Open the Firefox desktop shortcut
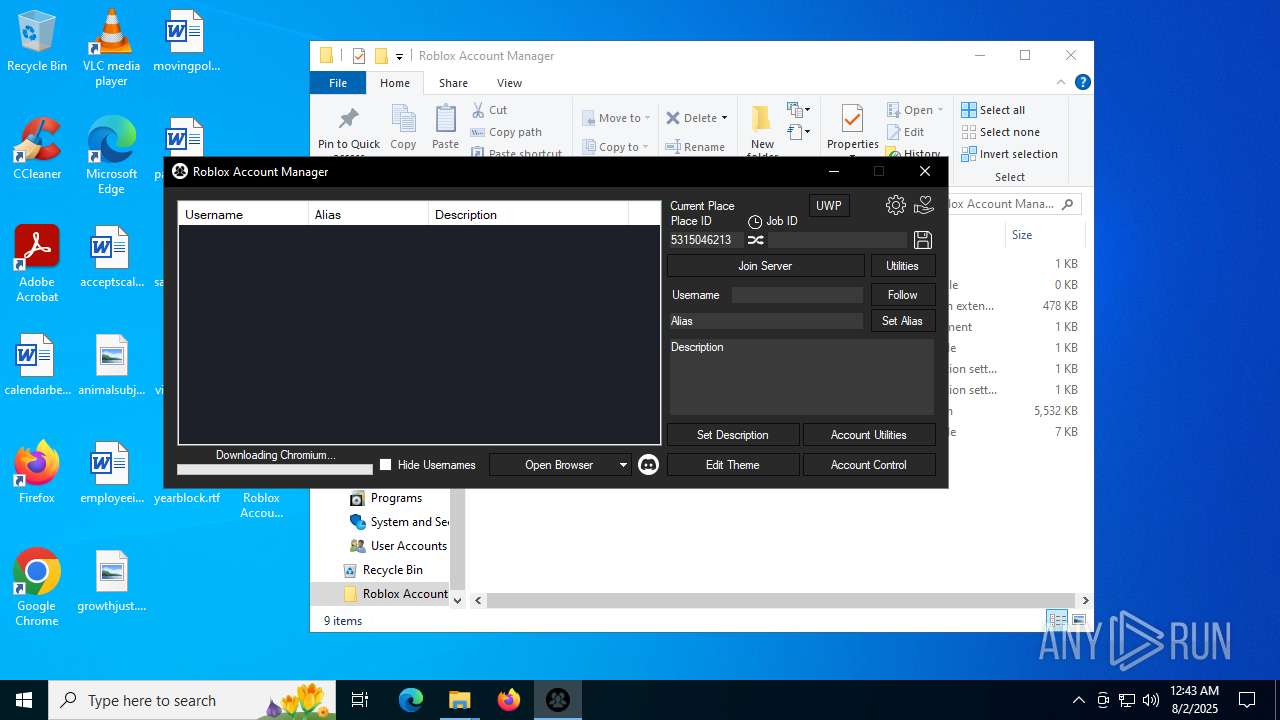 pos(37,472)
